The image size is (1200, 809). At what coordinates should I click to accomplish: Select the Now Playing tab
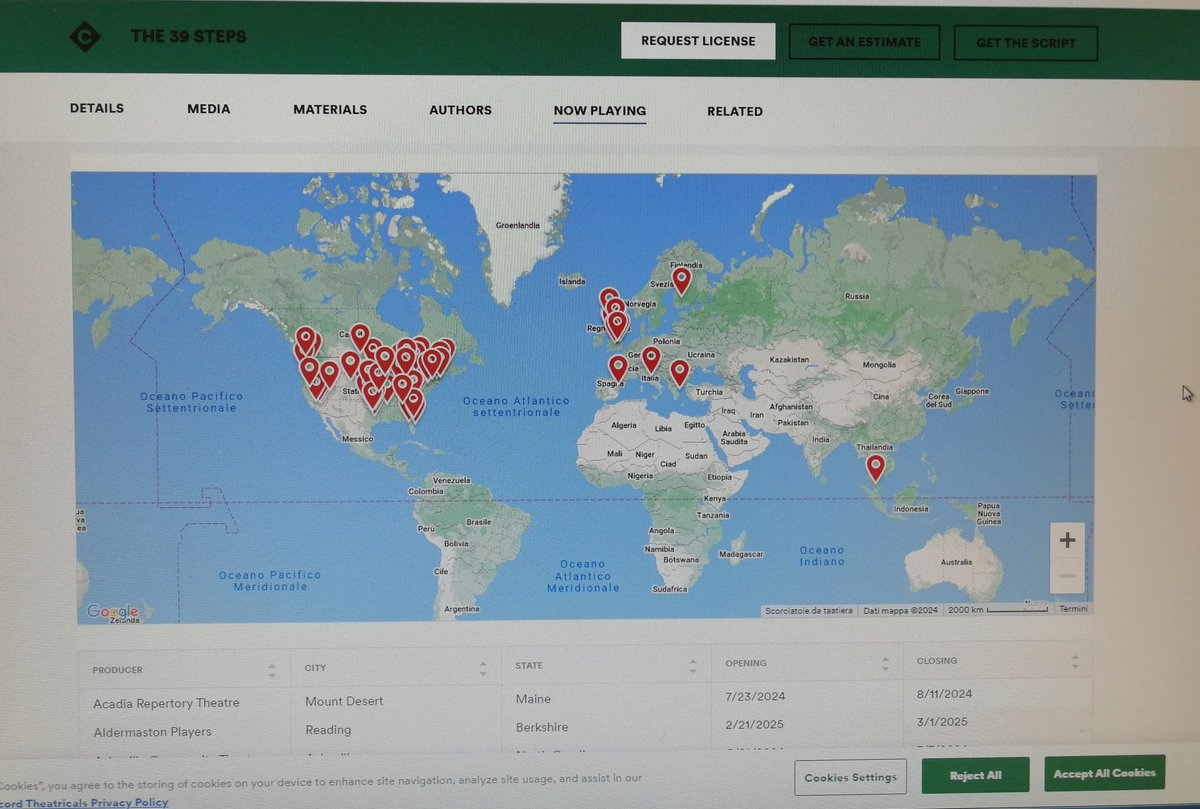tap(600, 111)
